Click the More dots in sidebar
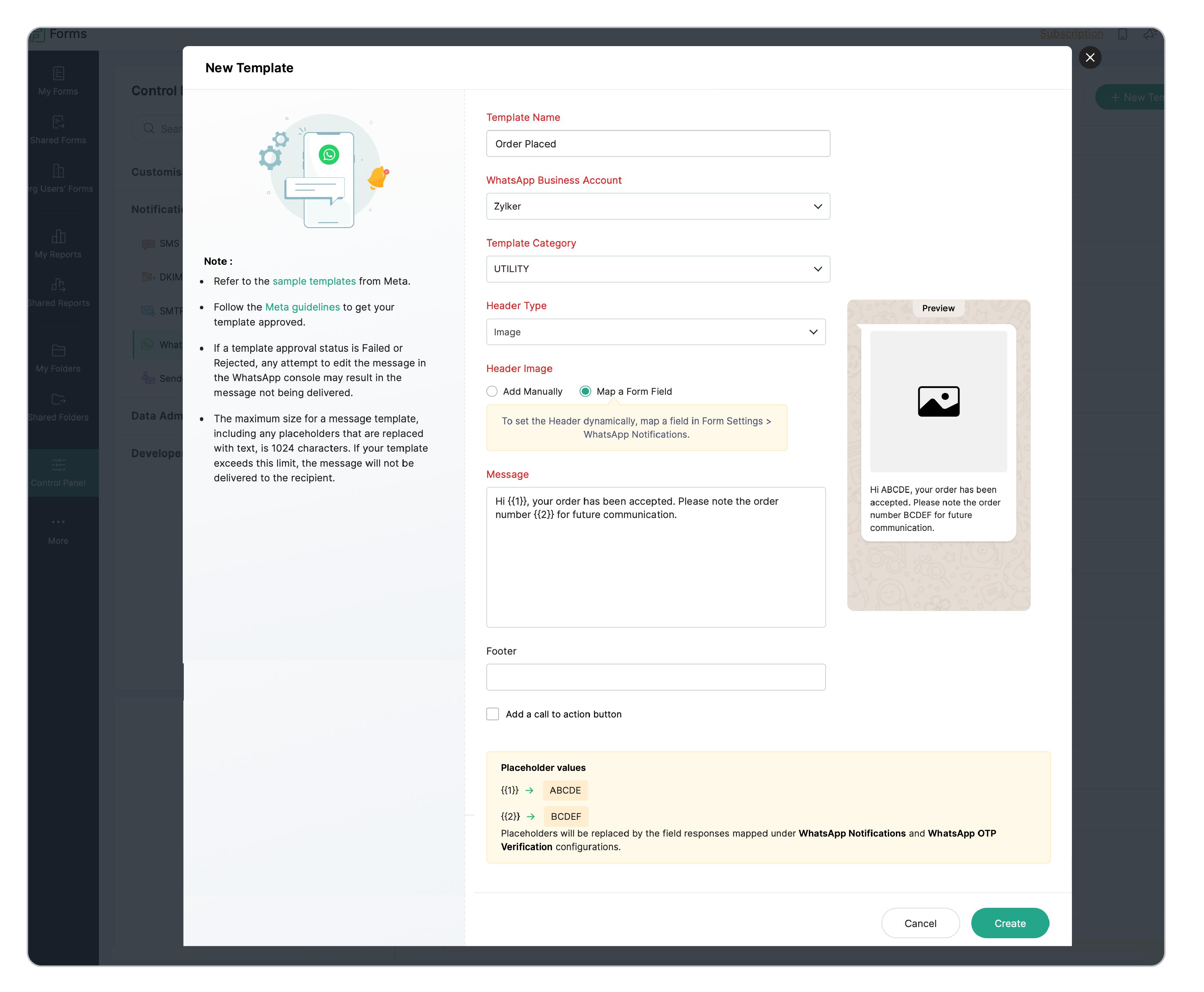The width and height of the screenshot is (1204, 992). pos(58,522)
